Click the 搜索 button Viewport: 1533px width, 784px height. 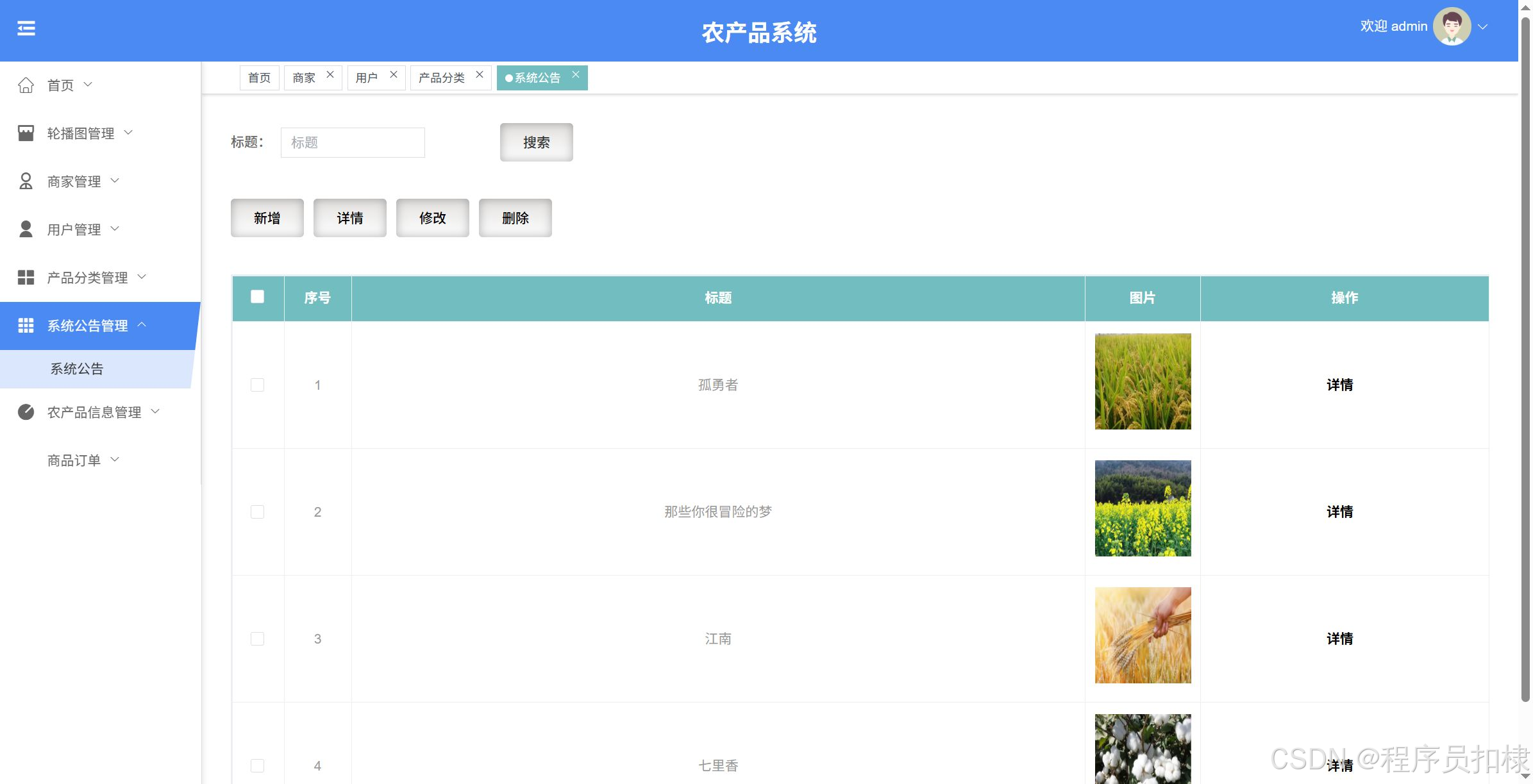click(x=536, y=142)
